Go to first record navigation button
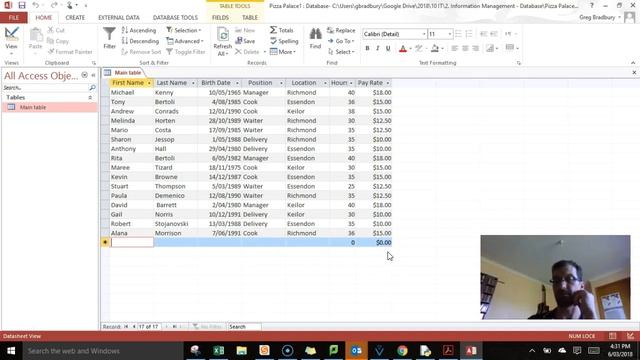The height and width of the screenshot is (360, 640). click(x=126, y=327)
